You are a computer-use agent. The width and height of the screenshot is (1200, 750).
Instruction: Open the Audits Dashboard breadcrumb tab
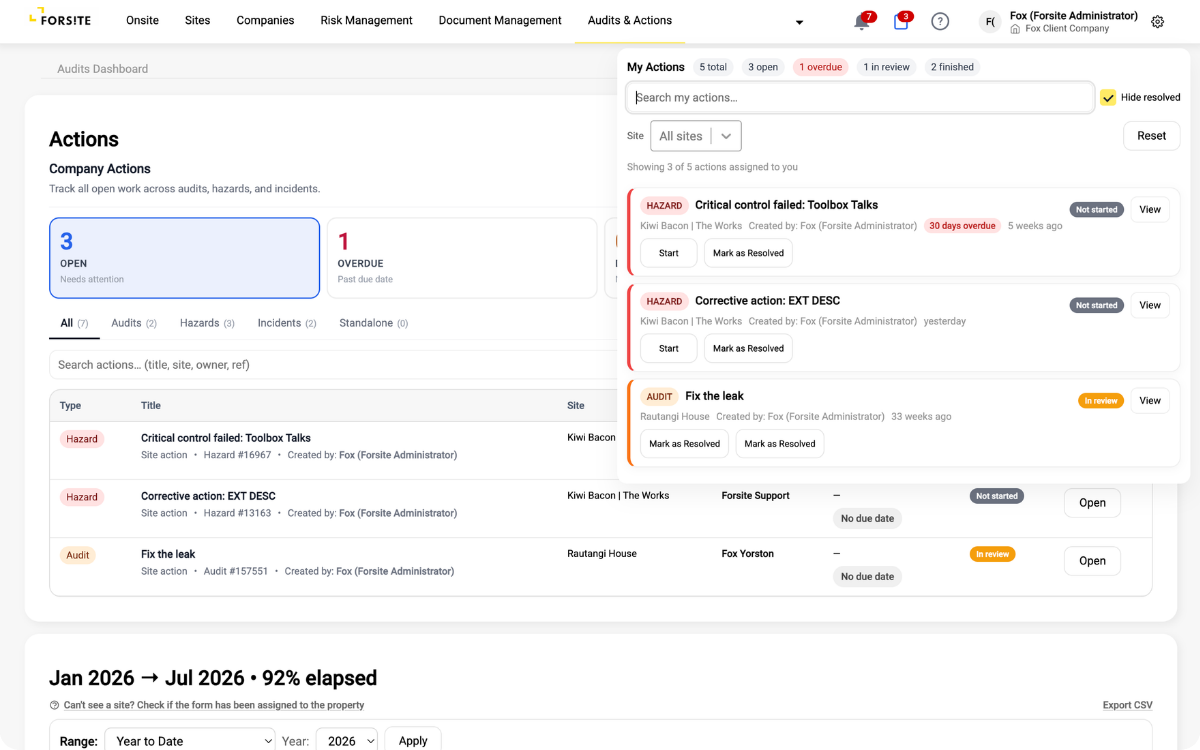tap(102, 69)
